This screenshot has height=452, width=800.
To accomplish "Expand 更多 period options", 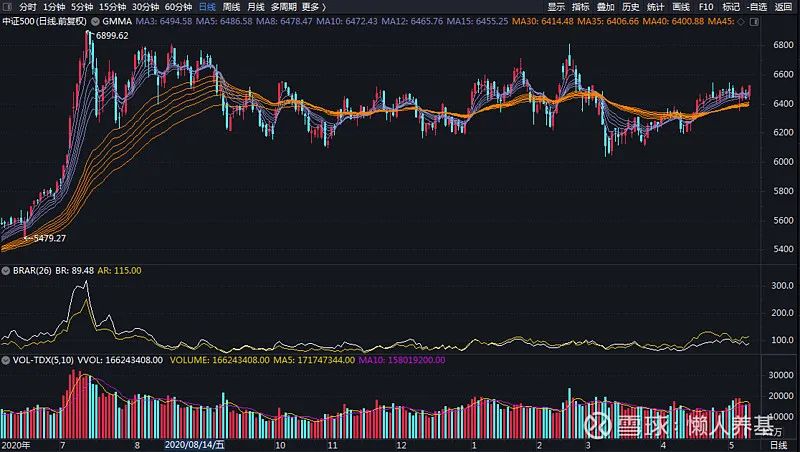I will pyautogui.click(x=314, y=7).
